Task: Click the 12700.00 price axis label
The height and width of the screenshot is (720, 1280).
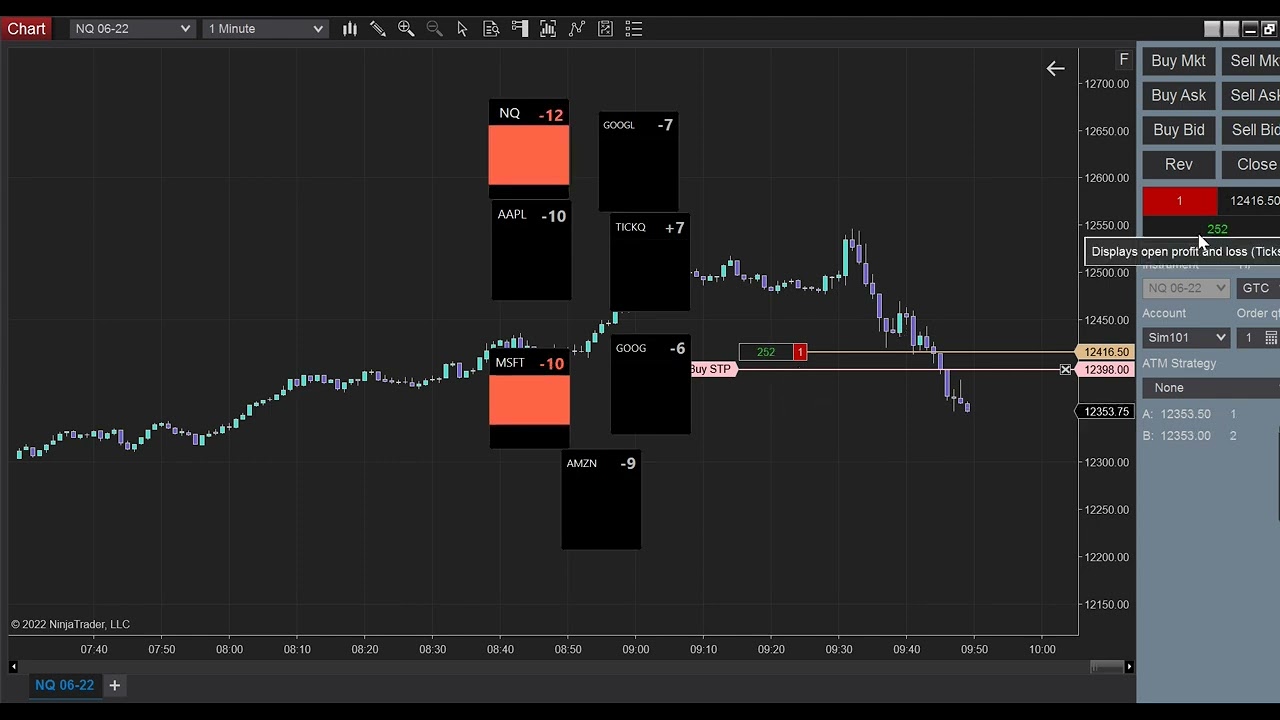Action: click(1107, 84)
